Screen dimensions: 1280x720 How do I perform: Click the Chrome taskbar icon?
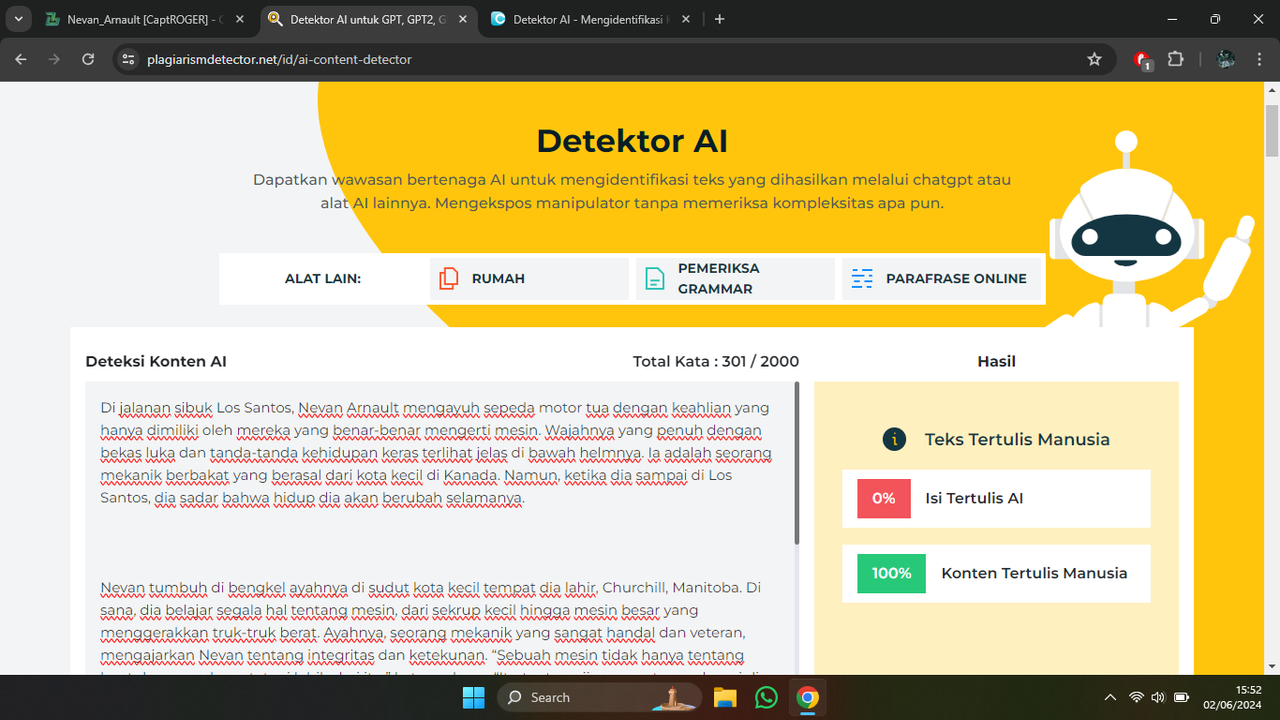pos(808,697)
